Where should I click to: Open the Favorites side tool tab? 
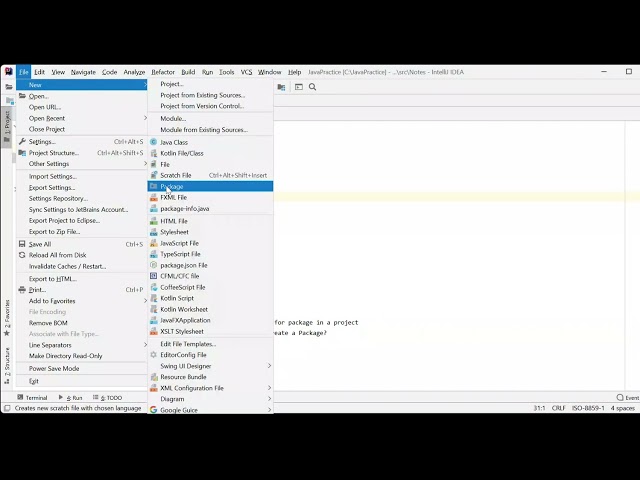7,318
